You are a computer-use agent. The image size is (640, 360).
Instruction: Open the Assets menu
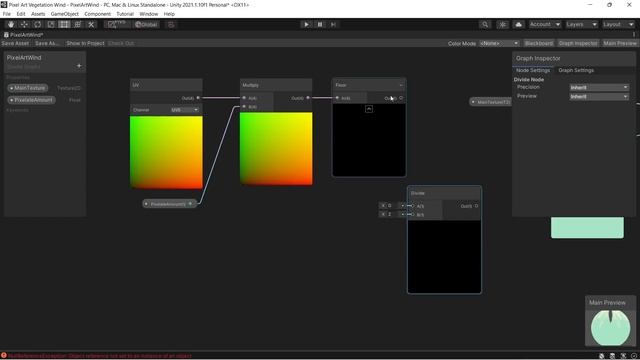click(38, 14)
